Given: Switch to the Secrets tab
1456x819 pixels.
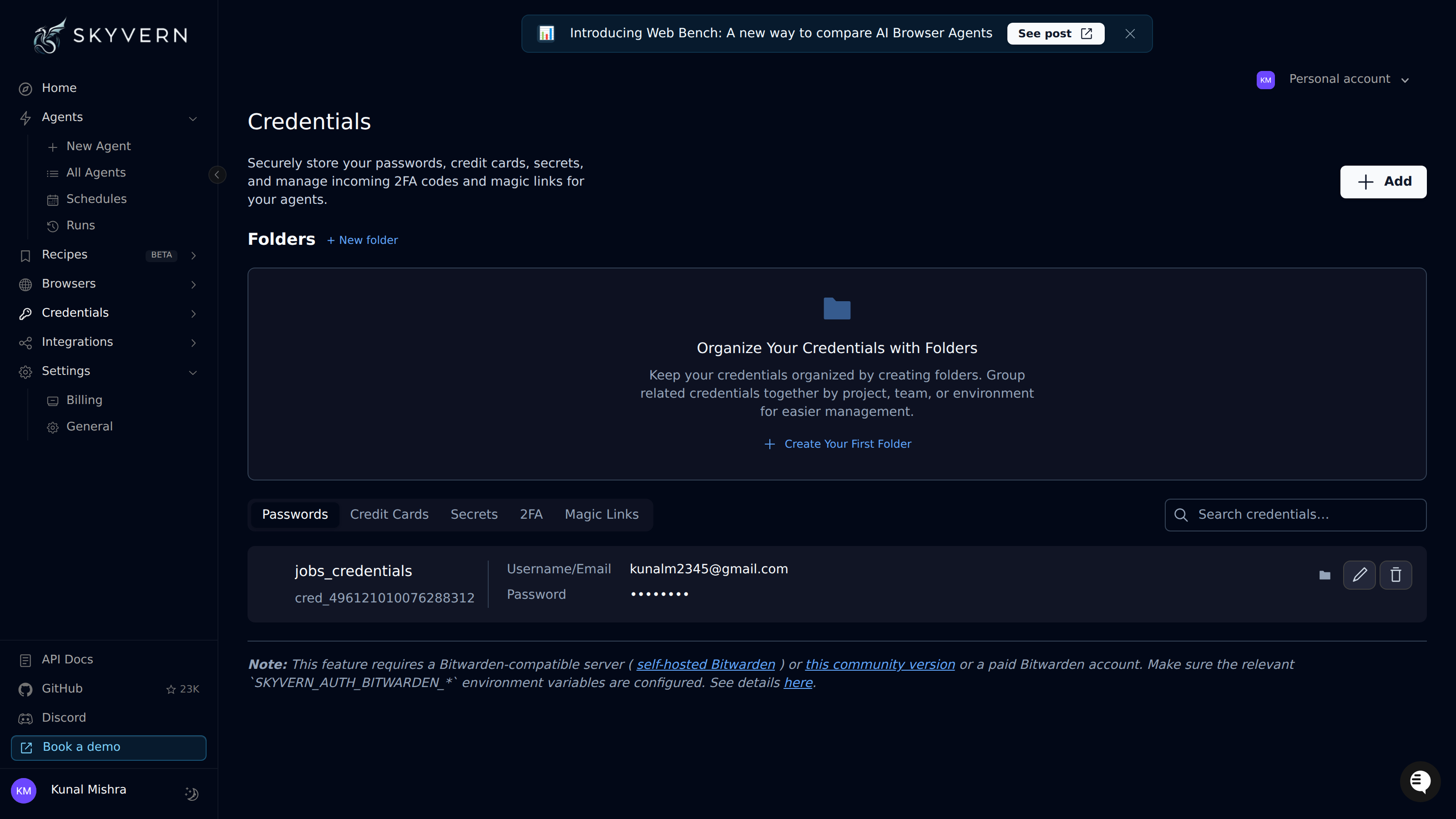Looking at the screenshot, I should [474, 514].
